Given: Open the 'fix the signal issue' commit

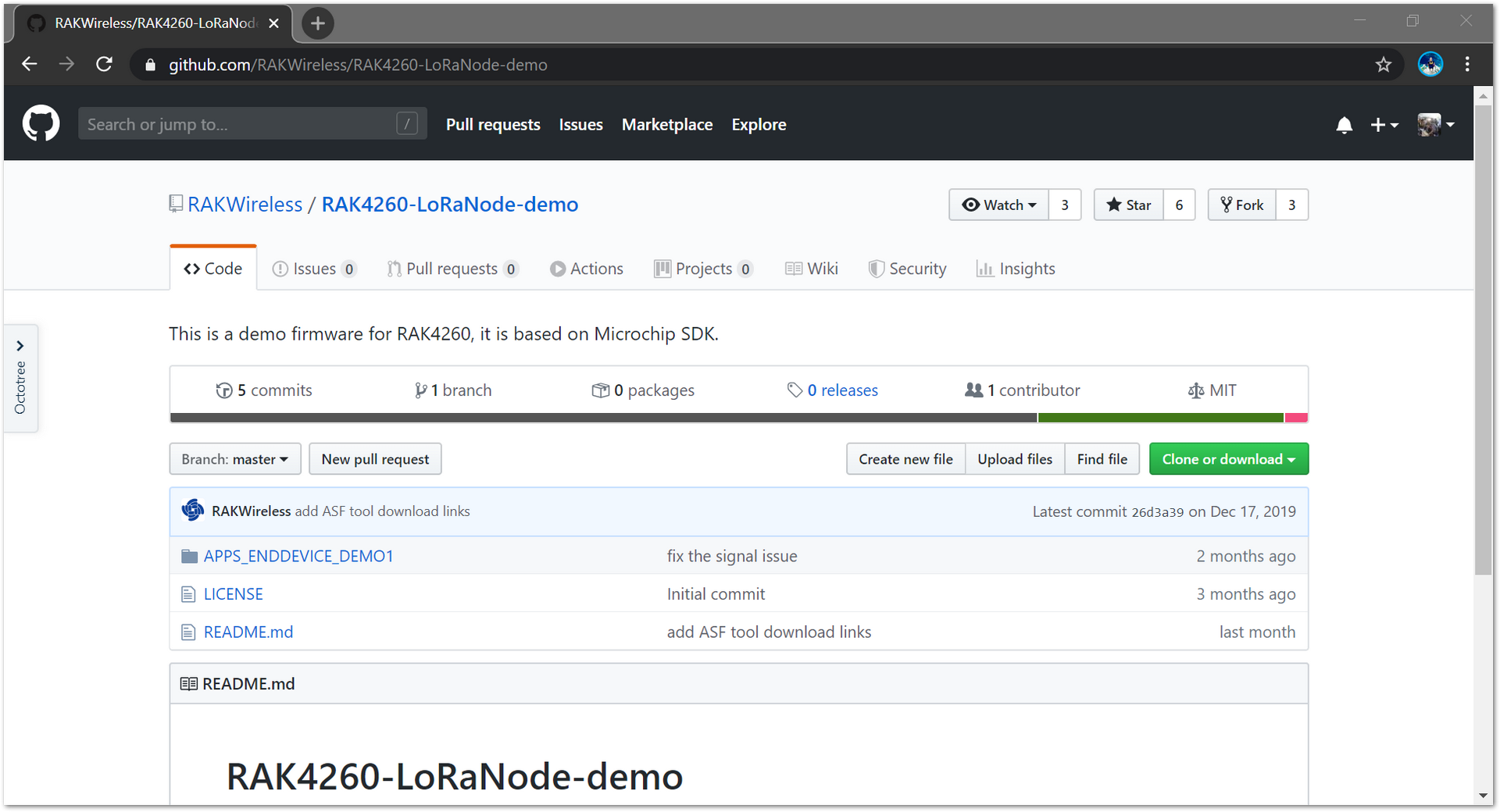Looking at the screenshot, I should coord(732,556).
